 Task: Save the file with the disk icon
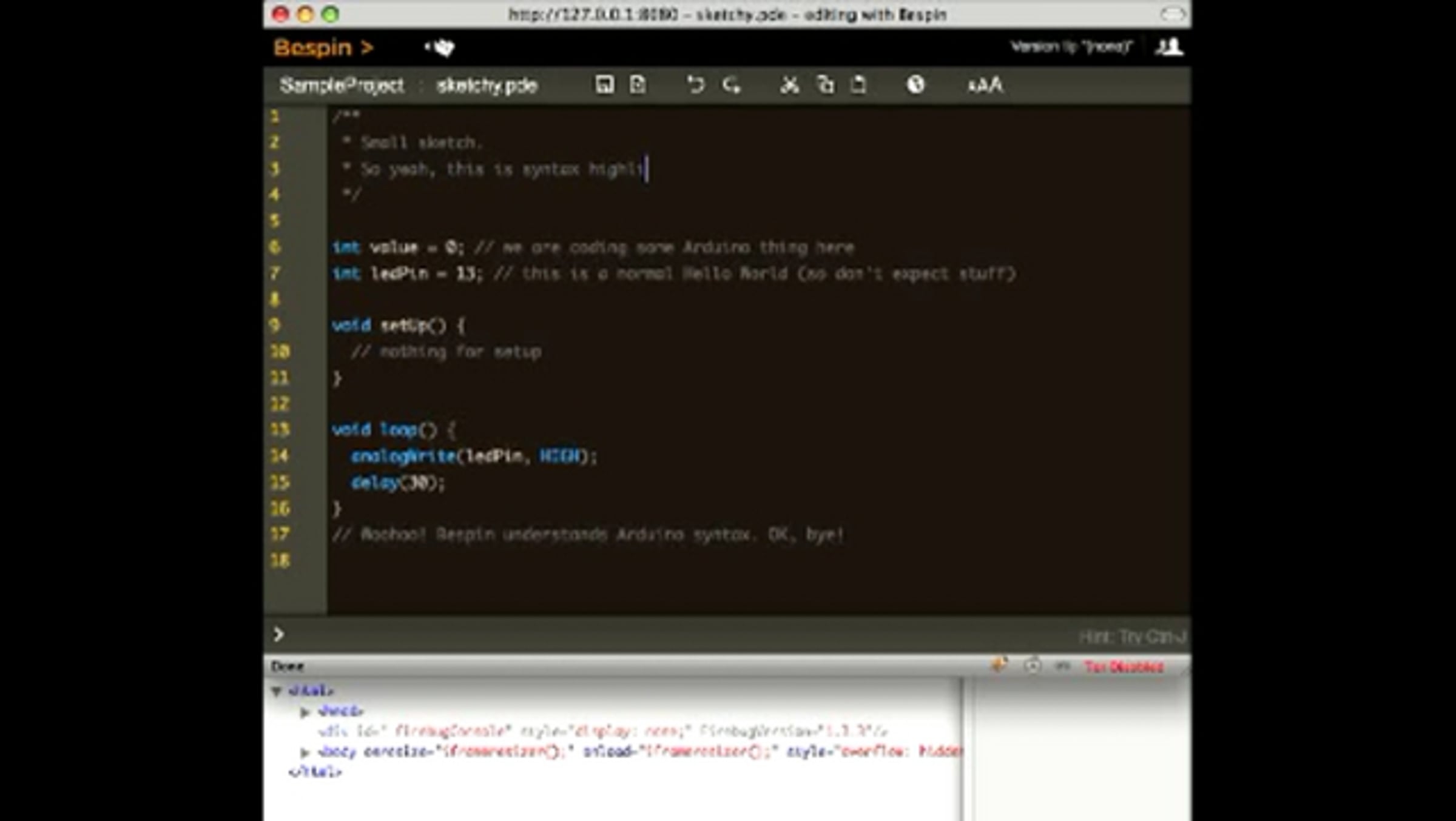tap(604, 85)
